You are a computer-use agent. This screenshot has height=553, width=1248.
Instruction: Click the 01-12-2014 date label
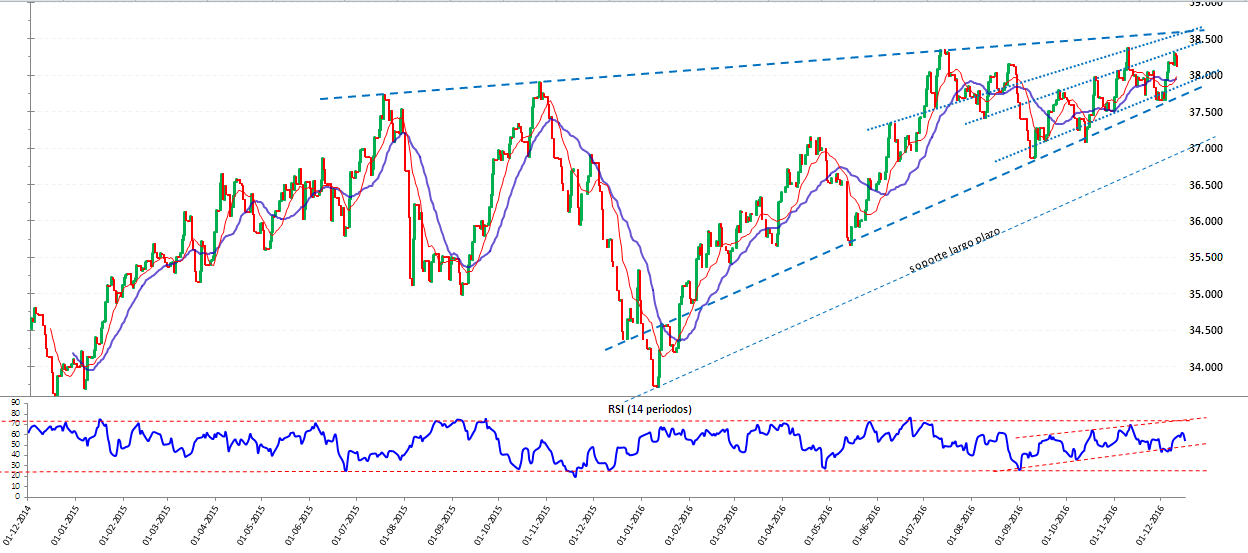17,524
